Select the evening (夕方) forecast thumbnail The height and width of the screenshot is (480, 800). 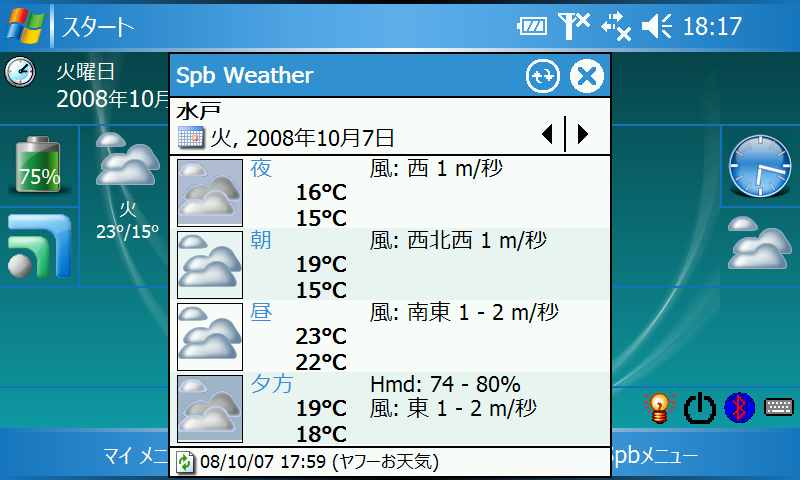click(x=210, y=408)
